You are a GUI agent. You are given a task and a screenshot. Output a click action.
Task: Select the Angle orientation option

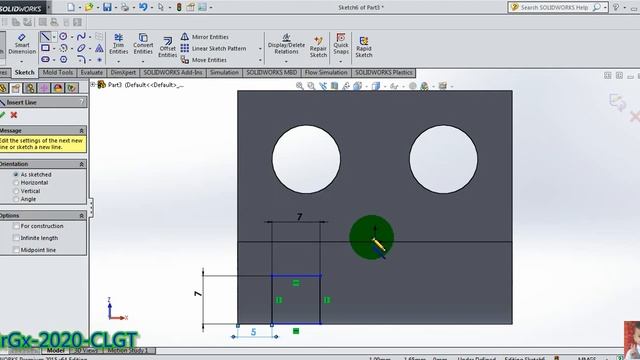click(16, 199)
